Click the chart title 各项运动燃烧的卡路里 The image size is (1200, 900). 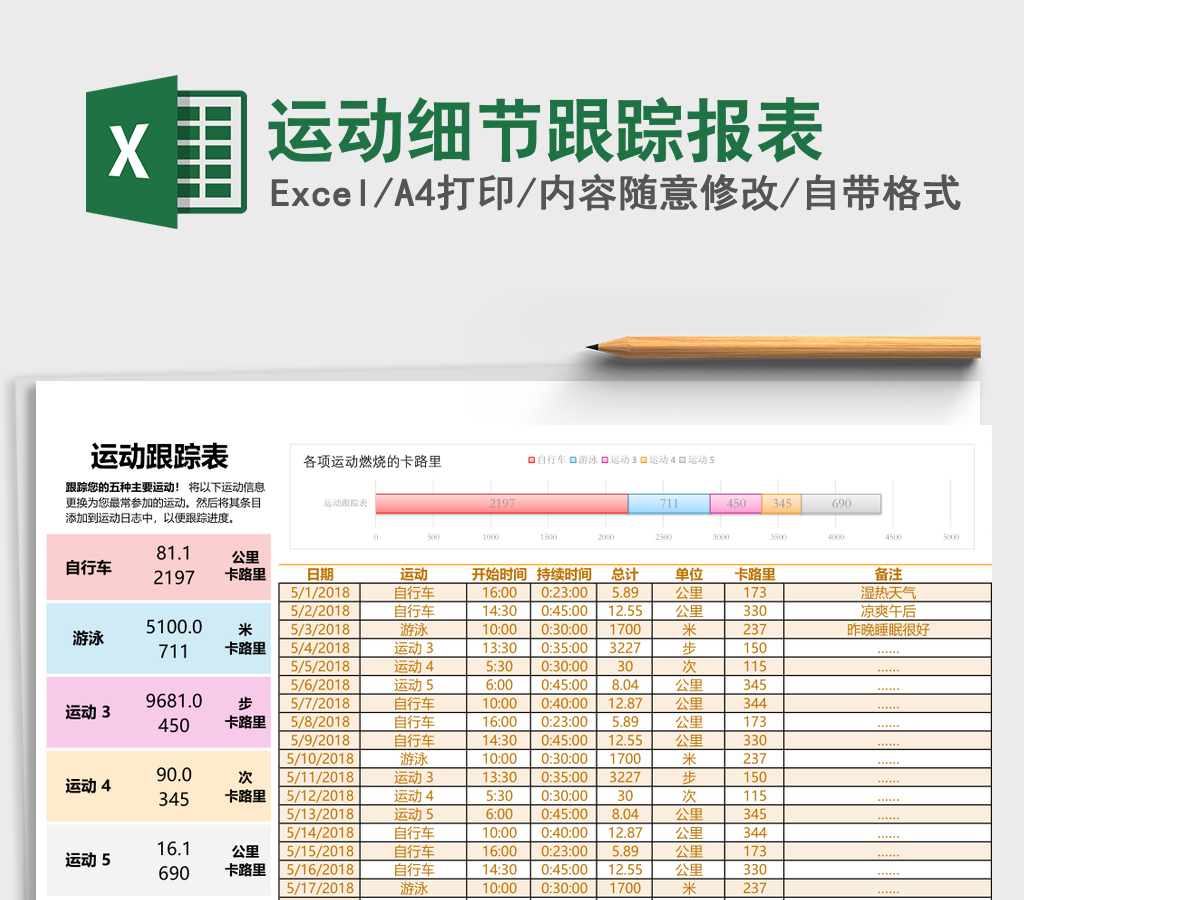click(x=372, y=462)
